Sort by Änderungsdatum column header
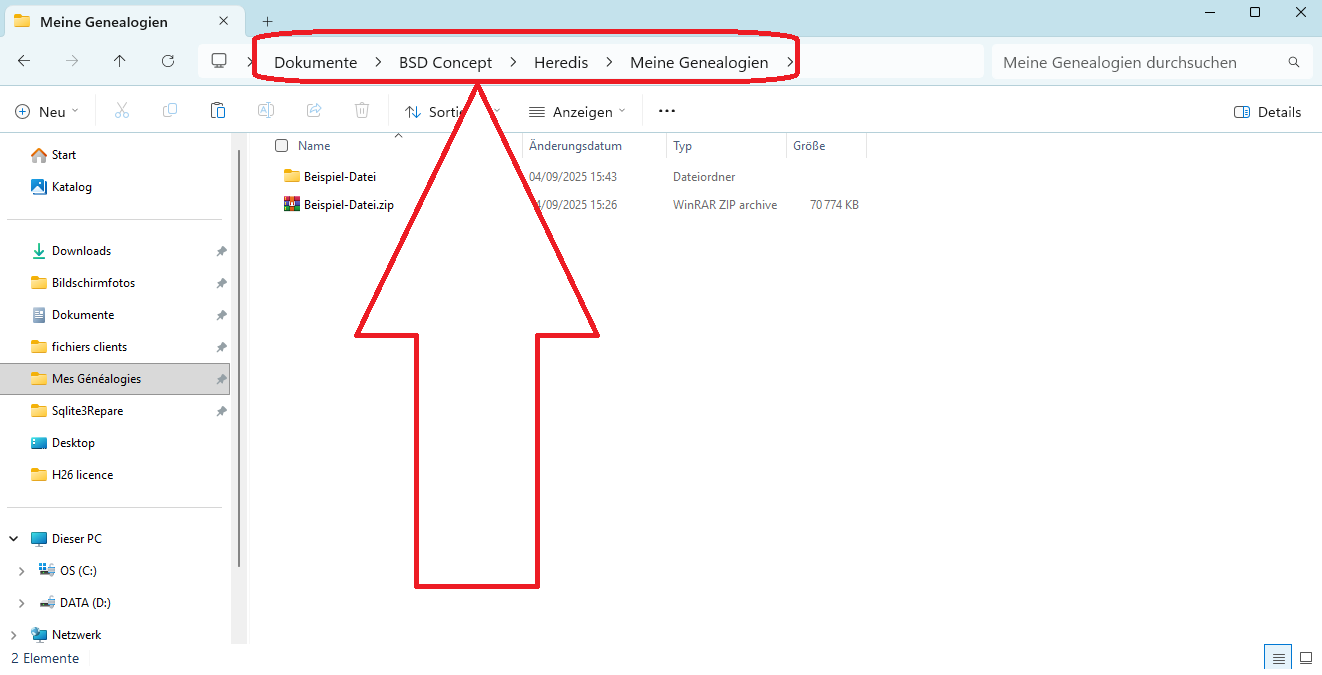 [575, 146]
